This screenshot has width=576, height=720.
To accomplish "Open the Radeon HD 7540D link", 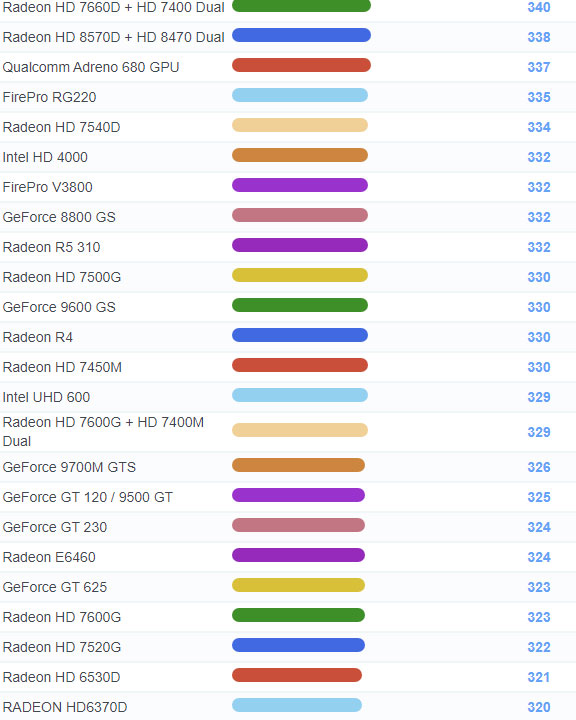I will click(62, 127).
